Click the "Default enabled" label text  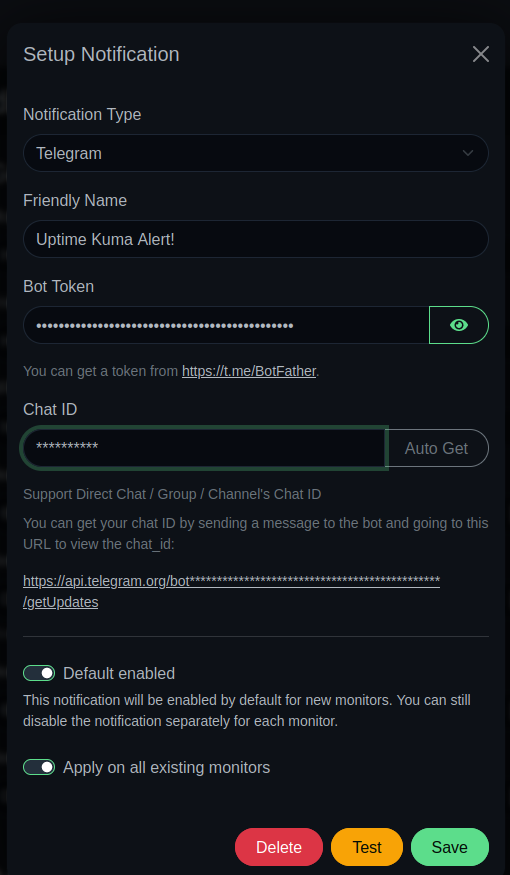[x=119, y=674]
